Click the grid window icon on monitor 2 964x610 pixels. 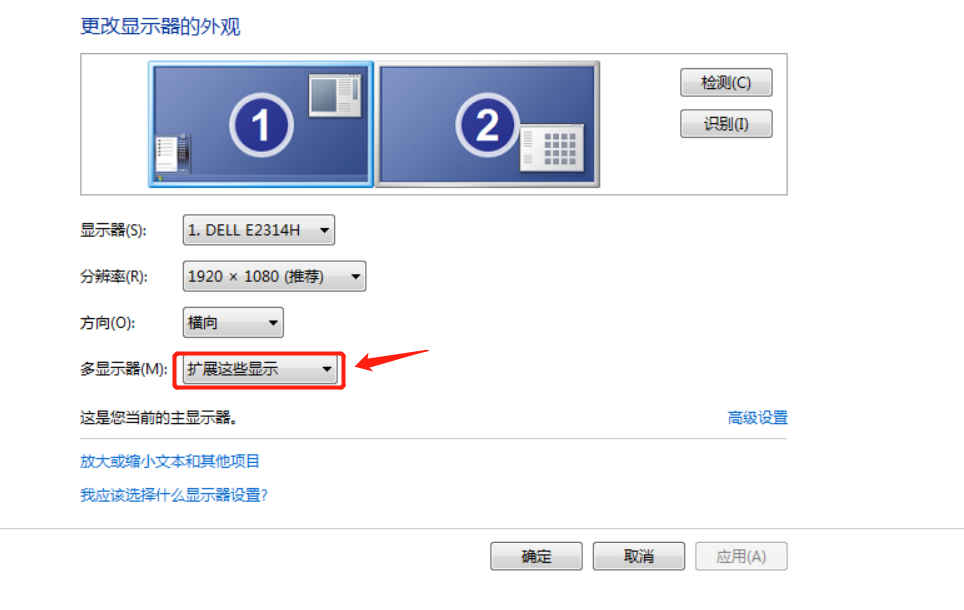click(x=551, y=147)
